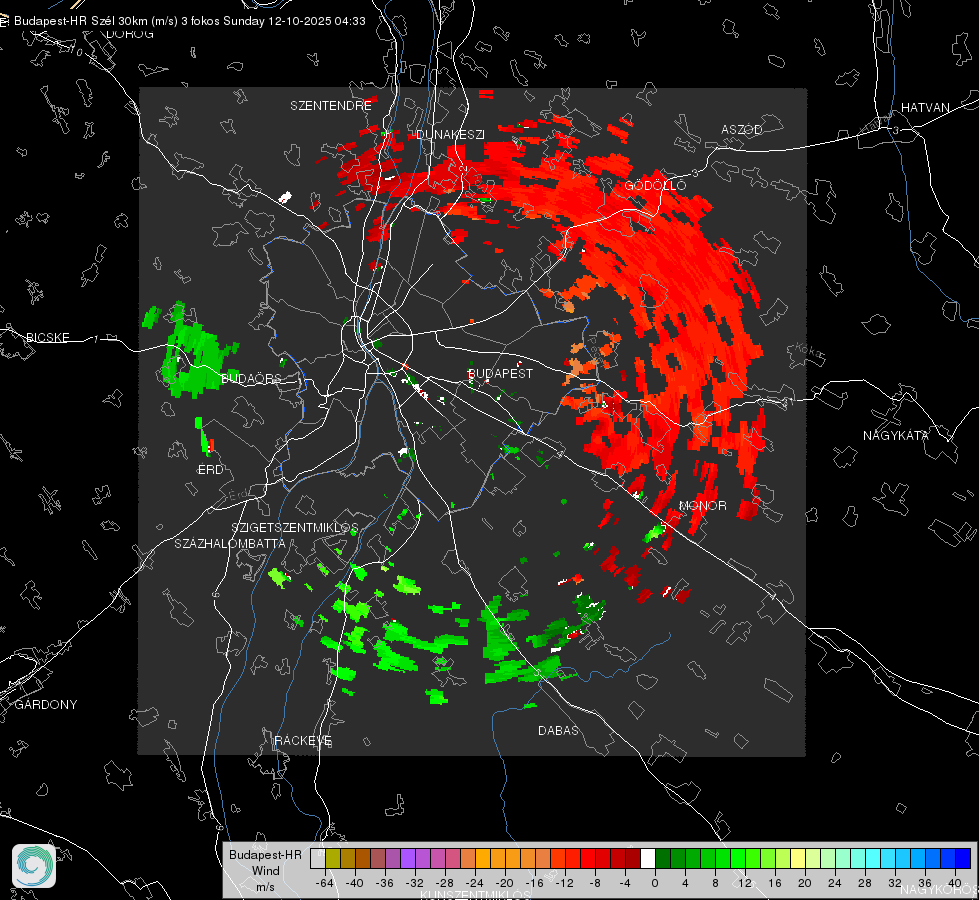This screenshot has height=900, width=979.
Task: Click the 28 value on the wind scale
Action: coord(865,883)
